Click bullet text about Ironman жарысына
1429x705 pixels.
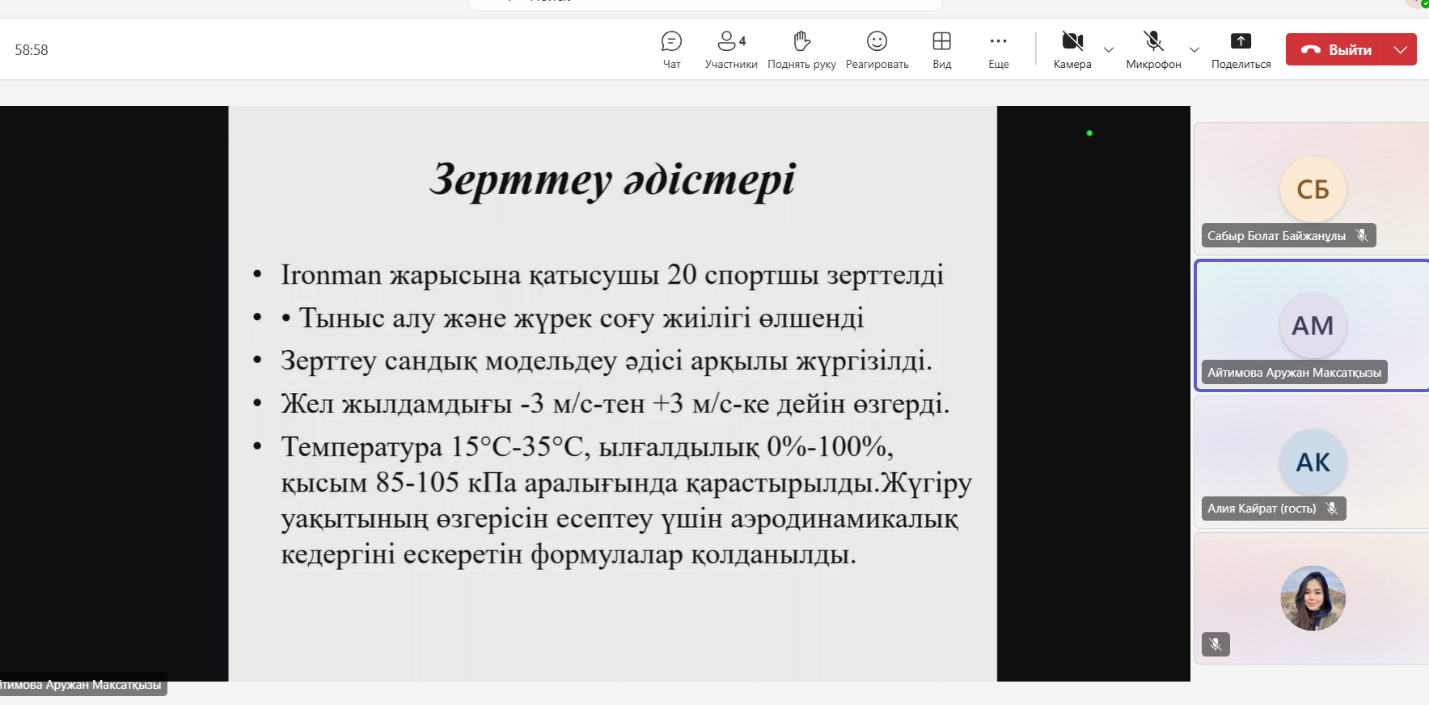pos(613,275)
